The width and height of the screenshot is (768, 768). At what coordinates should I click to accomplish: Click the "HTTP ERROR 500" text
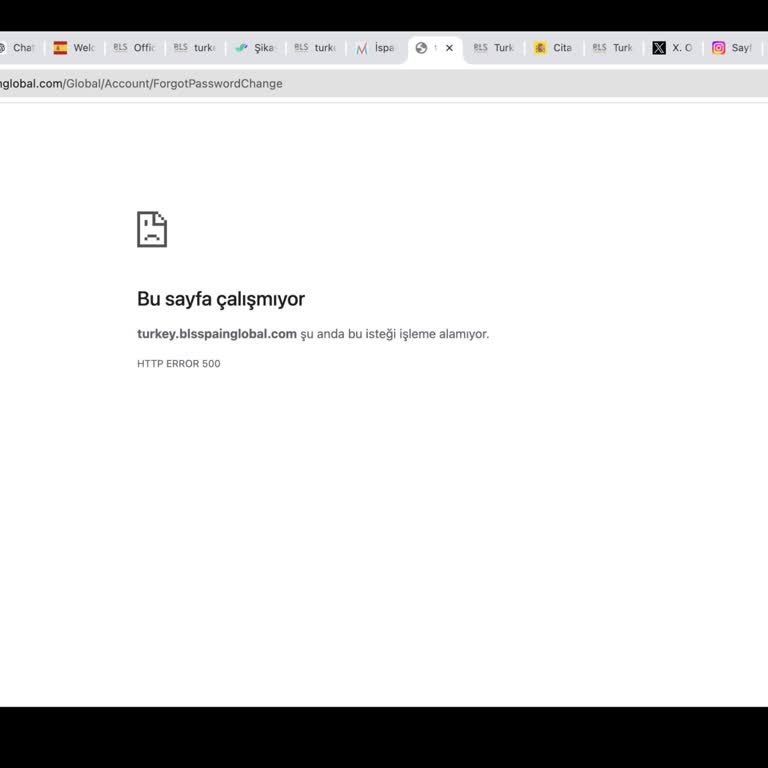pyautogui.click(x=179, y=363)
